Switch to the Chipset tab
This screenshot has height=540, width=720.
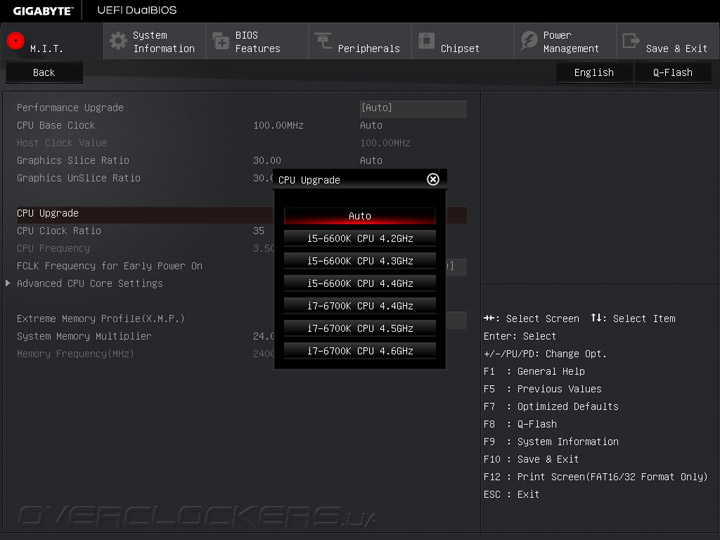click(462, 41)
